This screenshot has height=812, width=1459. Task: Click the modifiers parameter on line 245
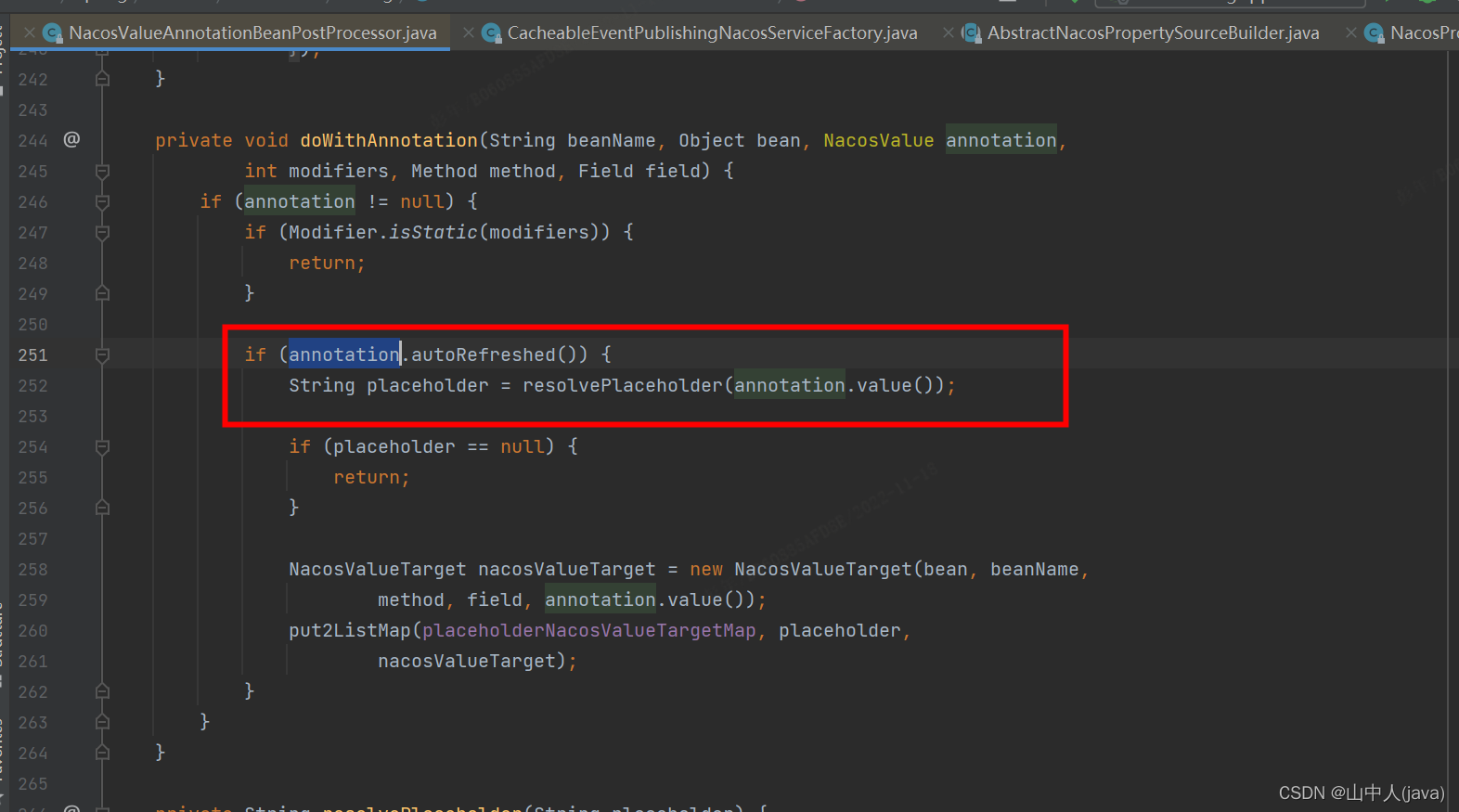click(x=339, y=171)
